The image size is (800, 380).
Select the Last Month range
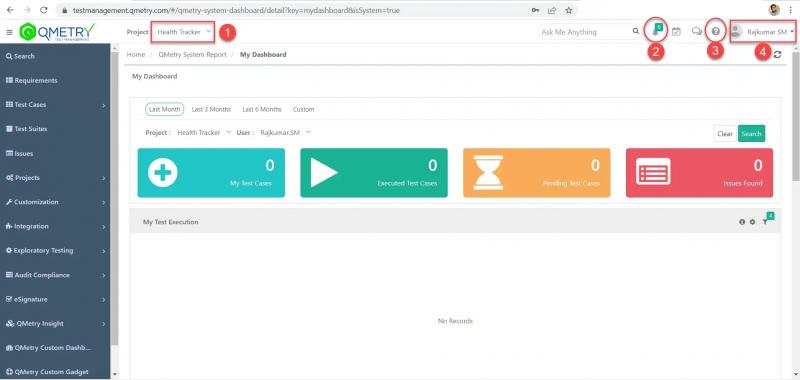point(164,109)
